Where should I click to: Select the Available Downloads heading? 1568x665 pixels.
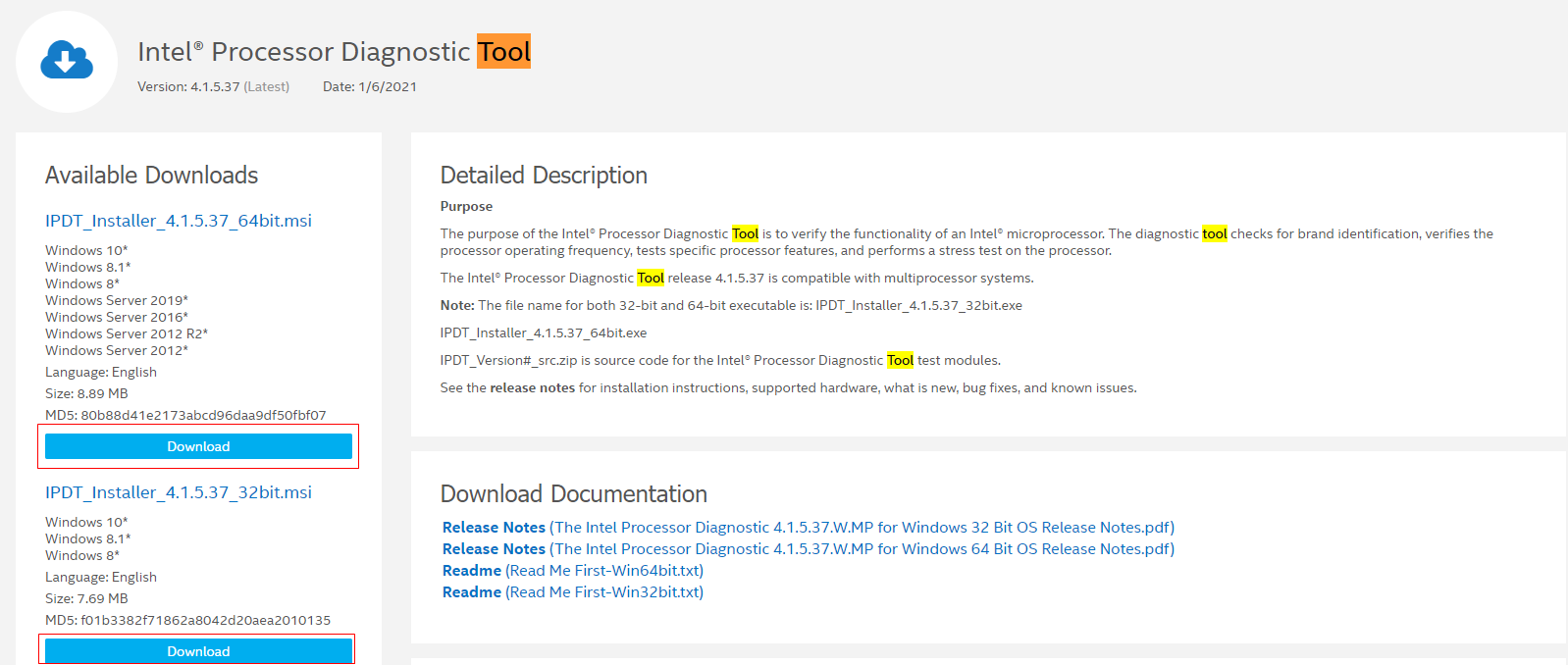152,176
